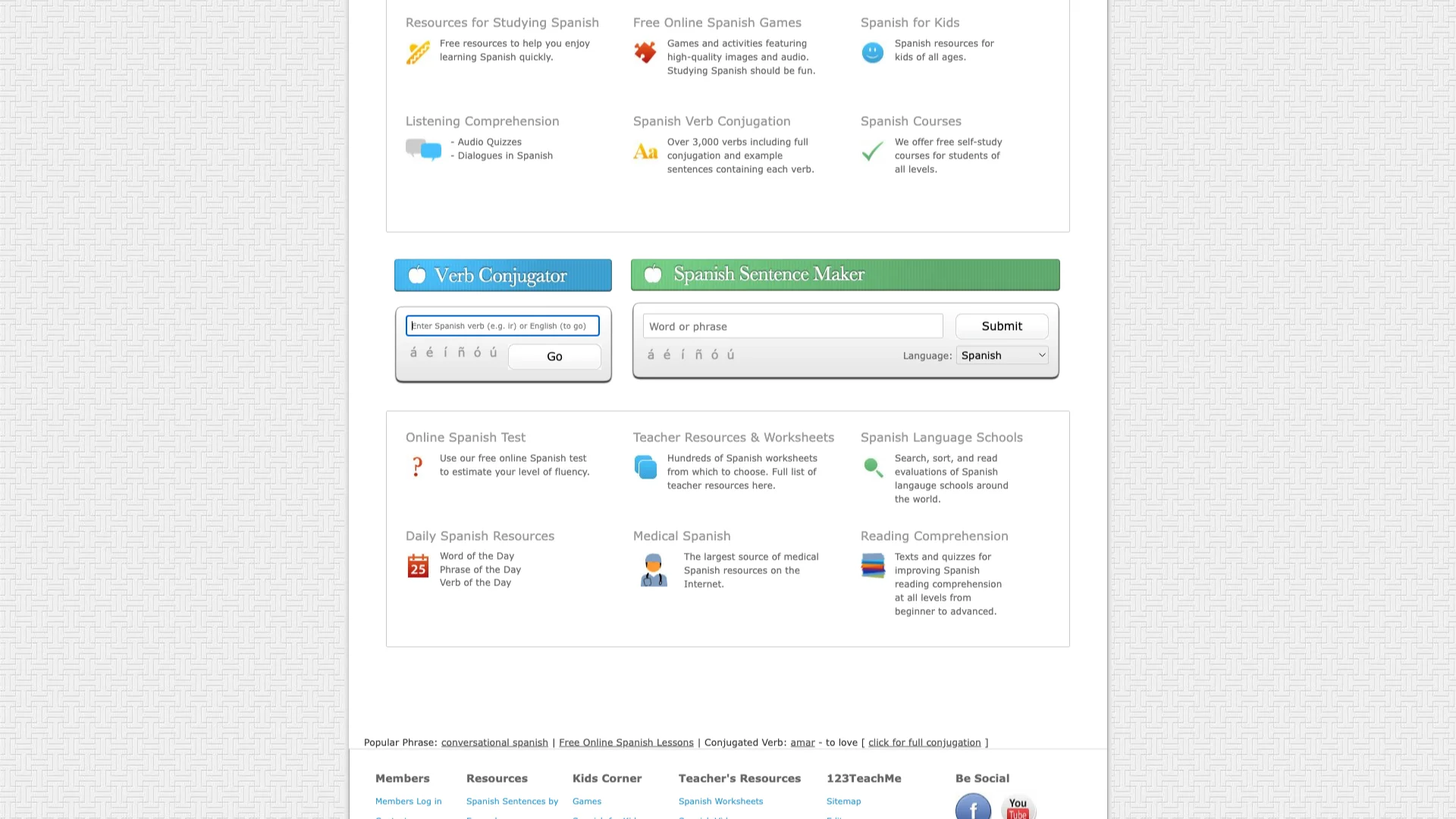
Task: Open the Free Online Spanish Lessons link
Action: (x=626, y=742)
